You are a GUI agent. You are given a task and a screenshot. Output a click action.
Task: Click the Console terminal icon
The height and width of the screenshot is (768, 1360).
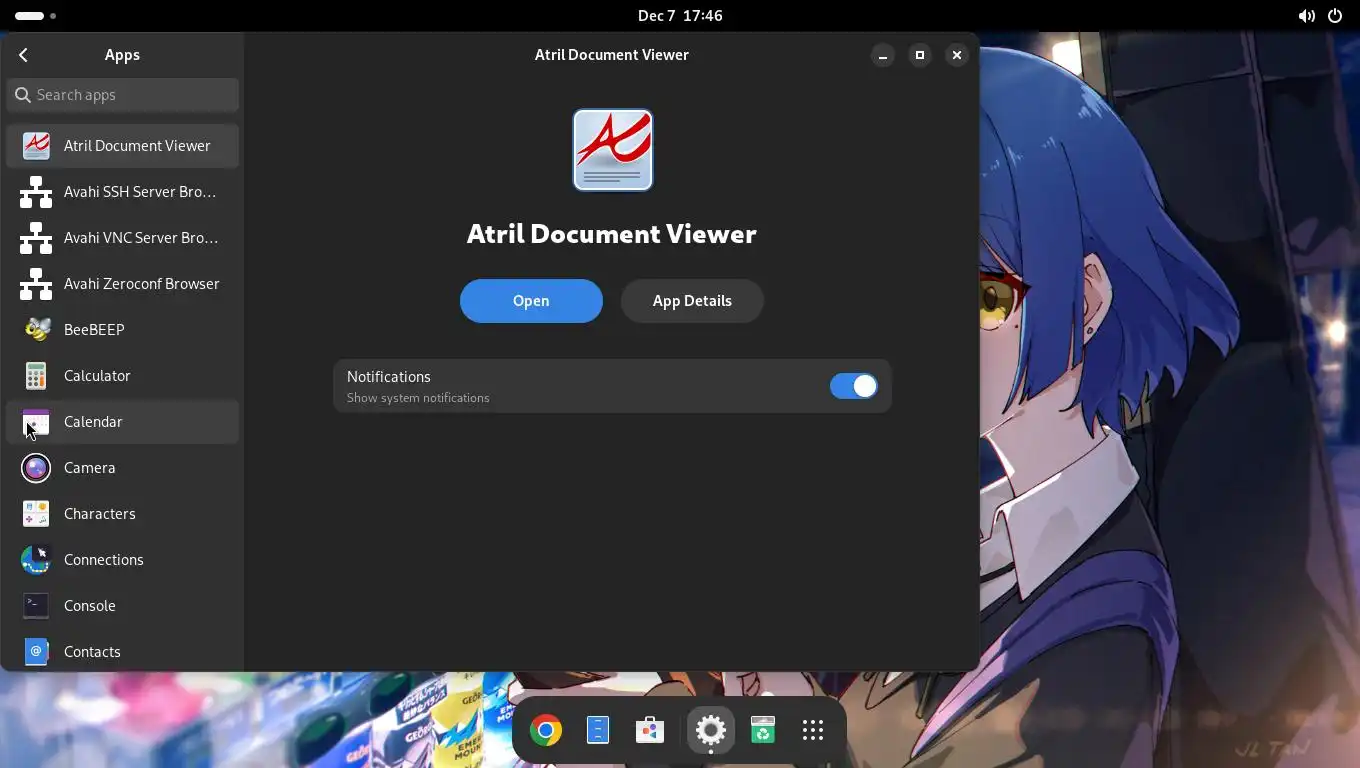point(36,606)
